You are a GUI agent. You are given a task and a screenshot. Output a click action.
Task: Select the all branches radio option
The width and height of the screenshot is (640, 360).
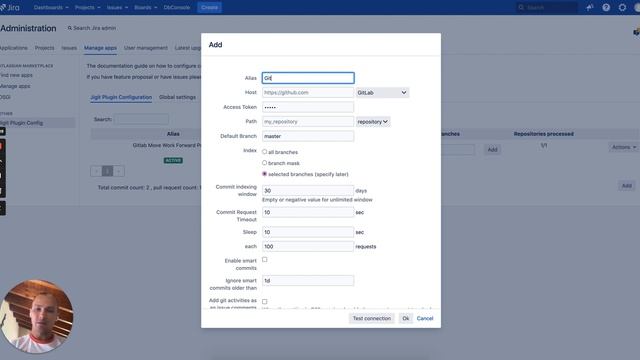click(x=264, y=152)
